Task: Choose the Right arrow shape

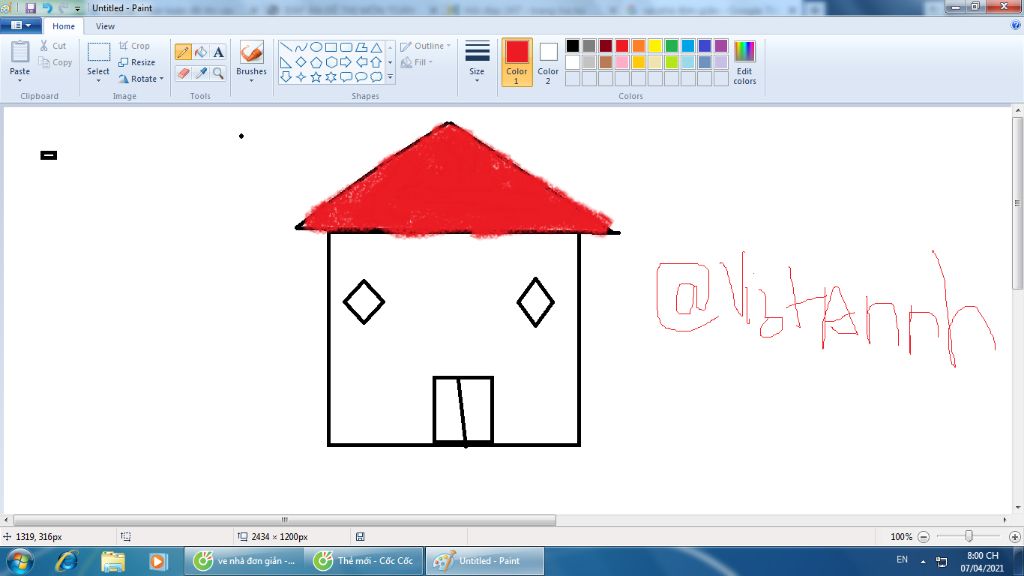Action: pyautogui.click(x=346, y=63)
